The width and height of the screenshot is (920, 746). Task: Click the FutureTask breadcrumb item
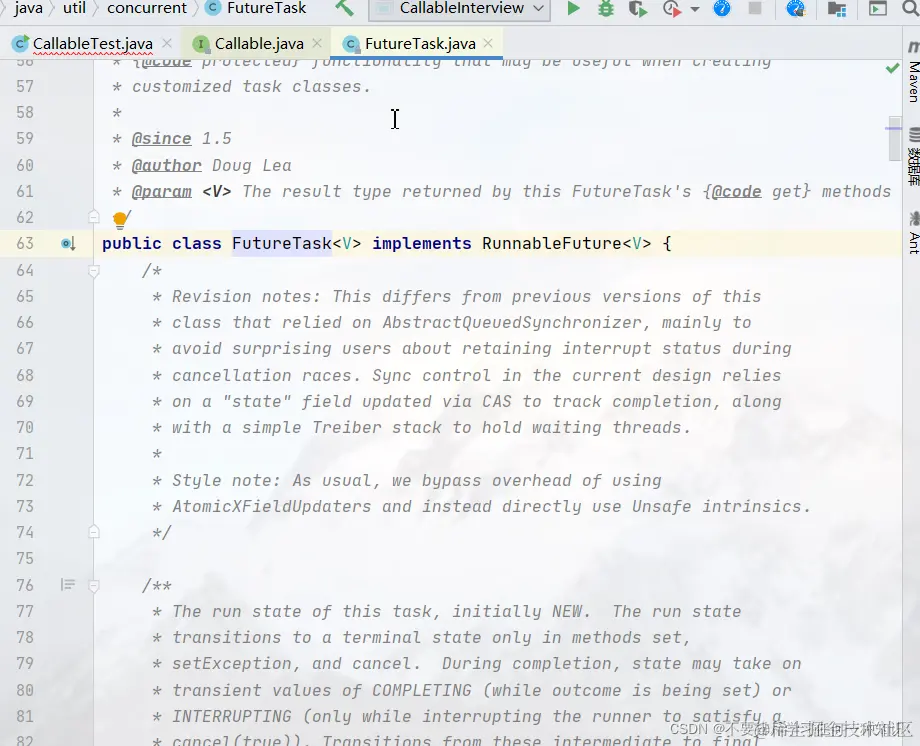266,8
